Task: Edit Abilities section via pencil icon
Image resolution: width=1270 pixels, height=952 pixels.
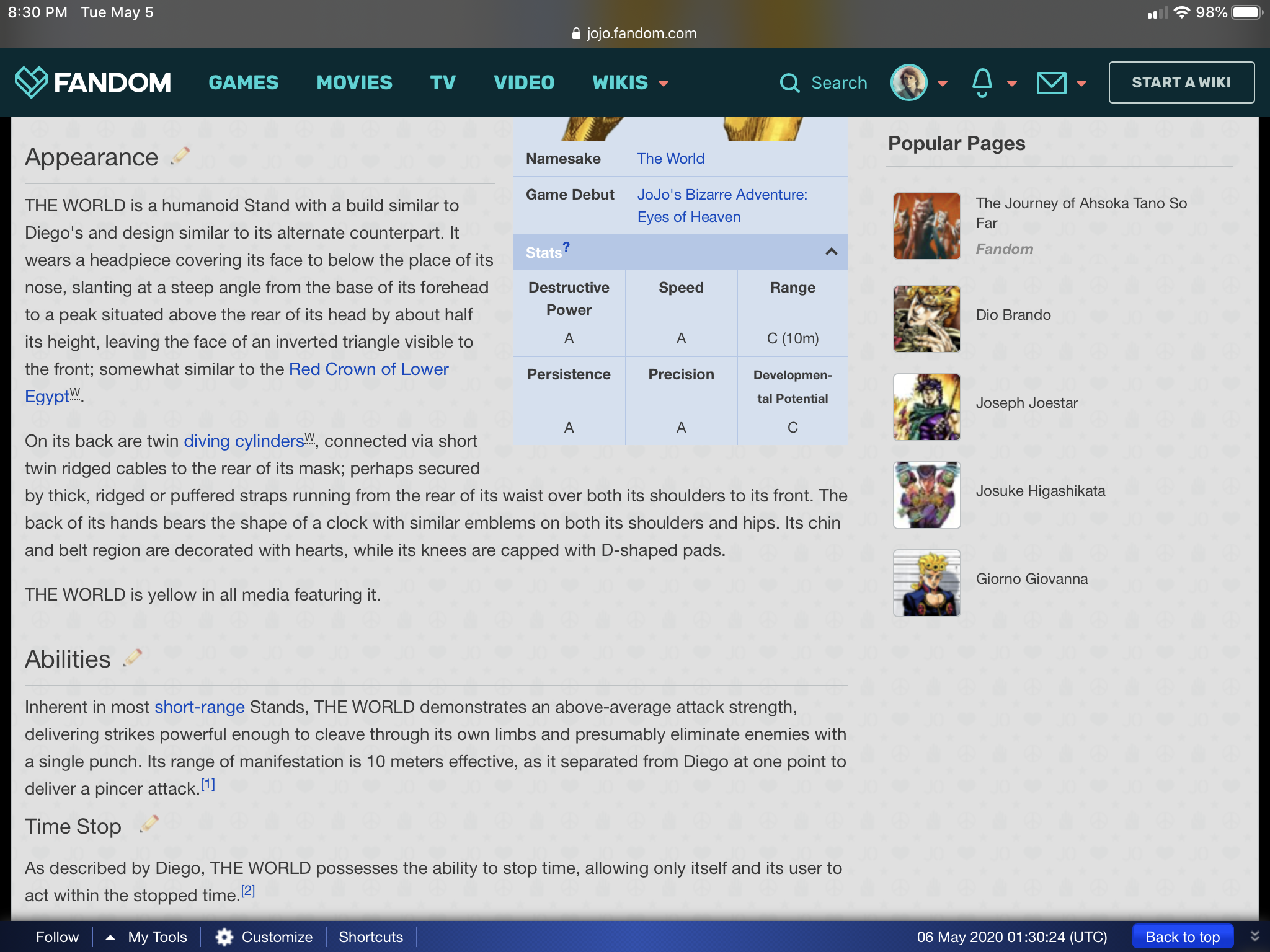Action: pos(133,658)
